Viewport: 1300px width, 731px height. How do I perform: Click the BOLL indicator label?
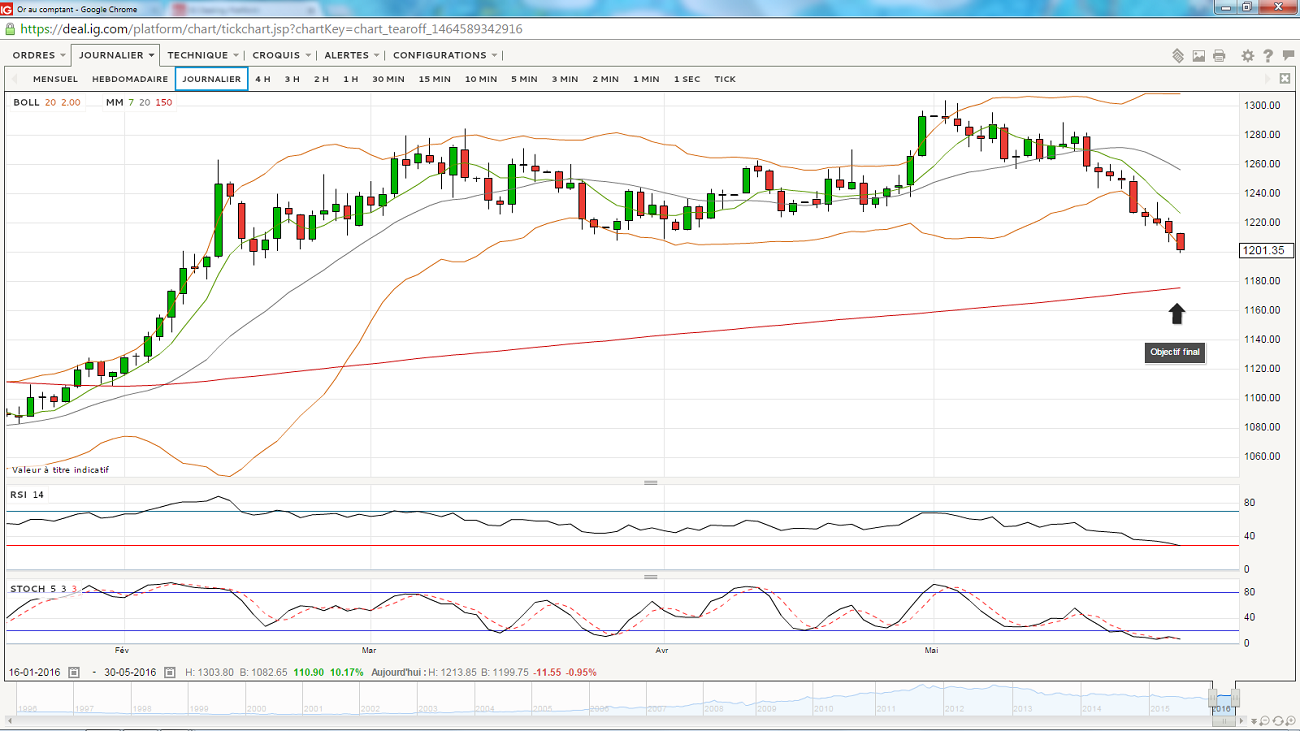coord(26,102)
